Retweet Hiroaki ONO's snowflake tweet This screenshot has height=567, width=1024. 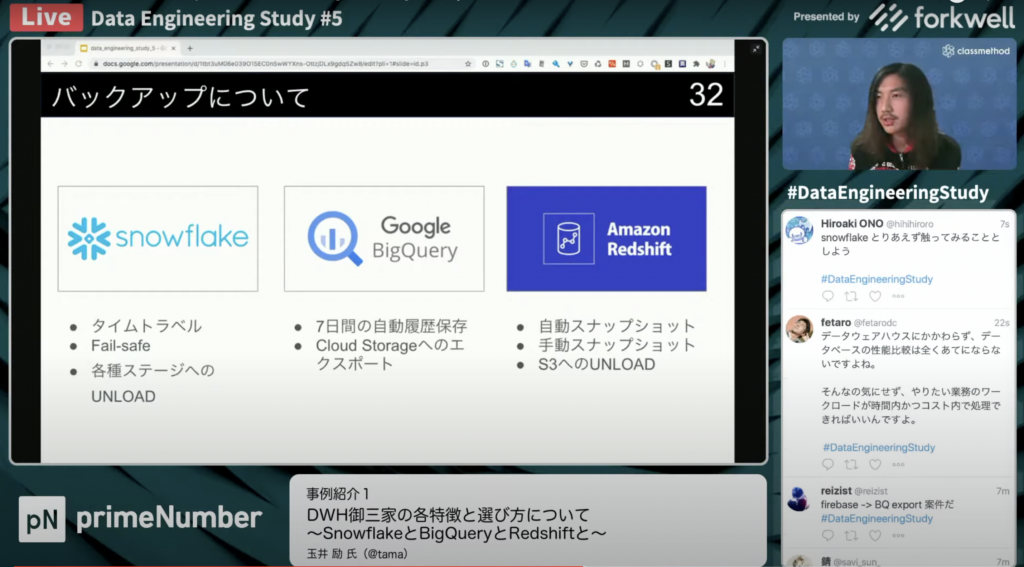851,297
